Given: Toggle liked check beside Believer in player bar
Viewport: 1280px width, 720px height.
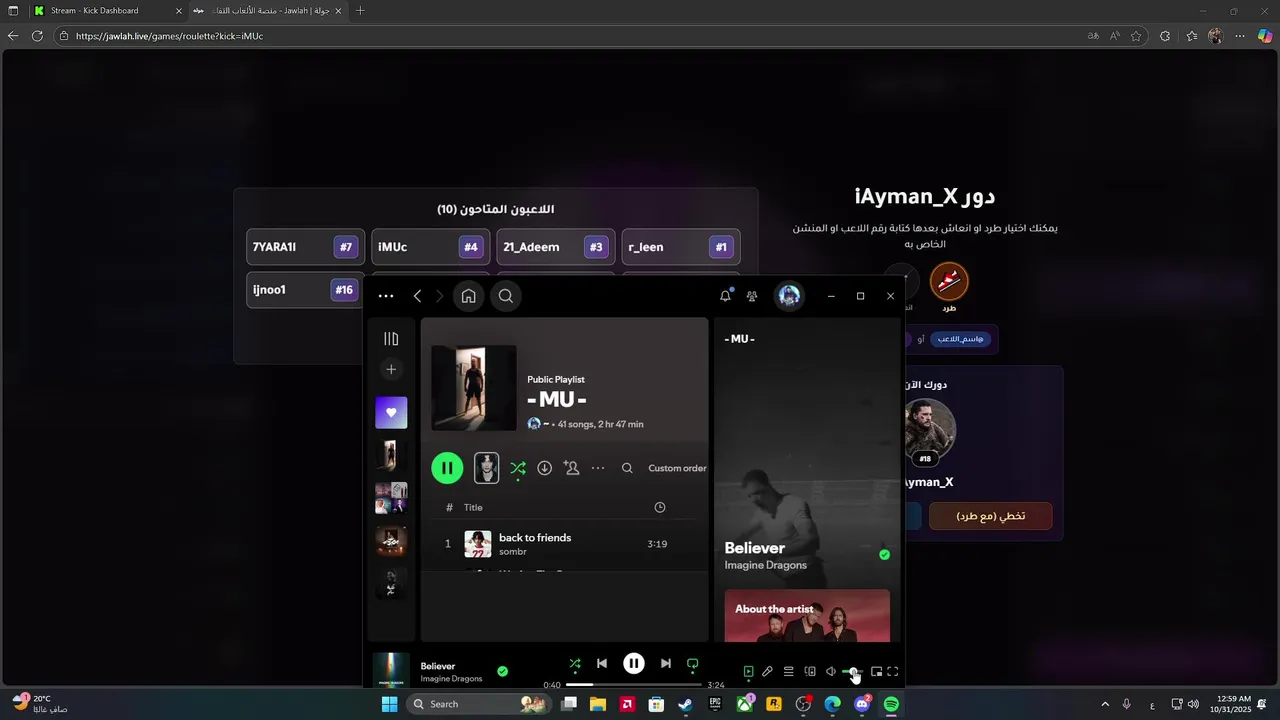Looking at the screenshot, I should click(x=502, y=672).
